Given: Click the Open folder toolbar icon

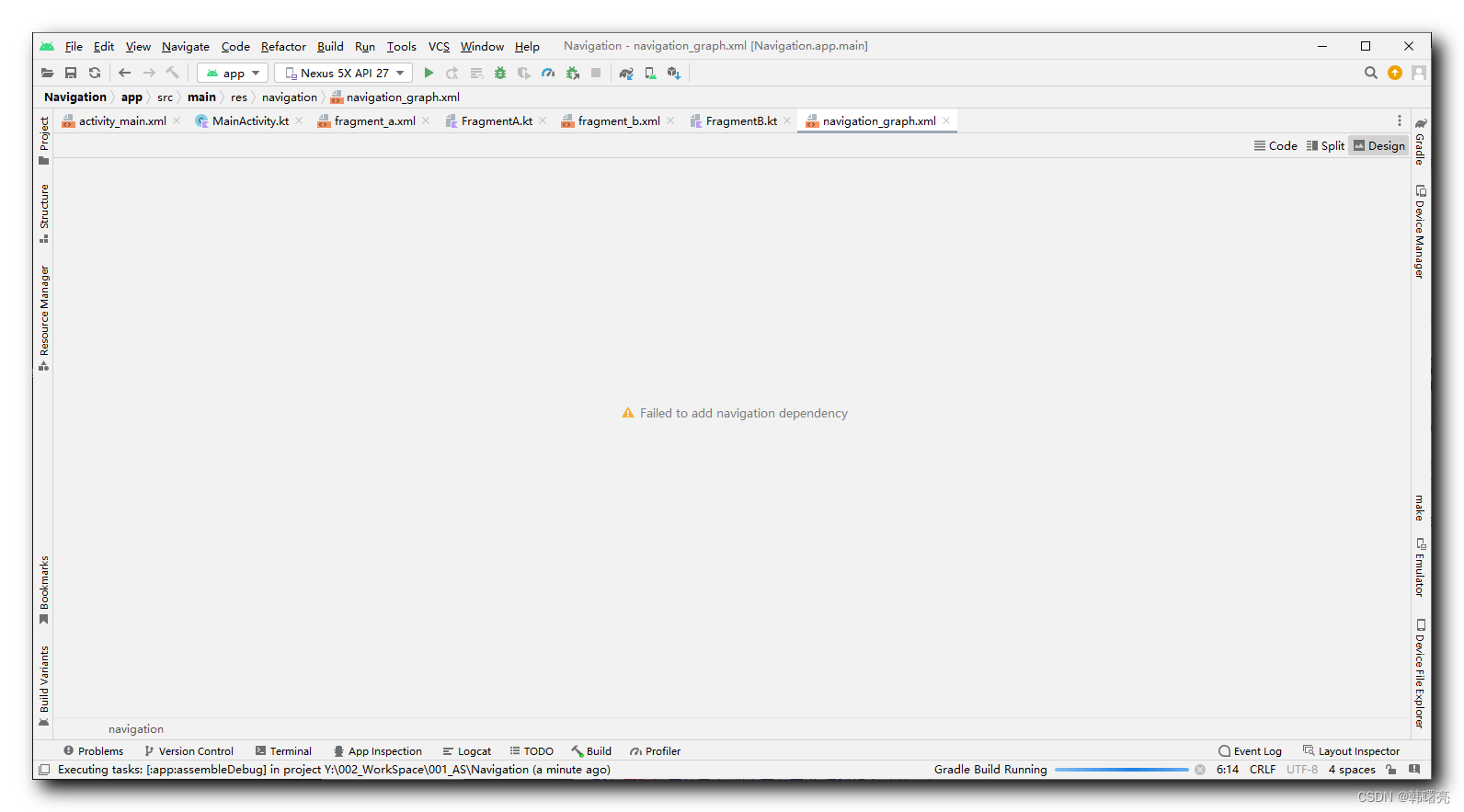Looking at the screenshot, I should [47, 73].
